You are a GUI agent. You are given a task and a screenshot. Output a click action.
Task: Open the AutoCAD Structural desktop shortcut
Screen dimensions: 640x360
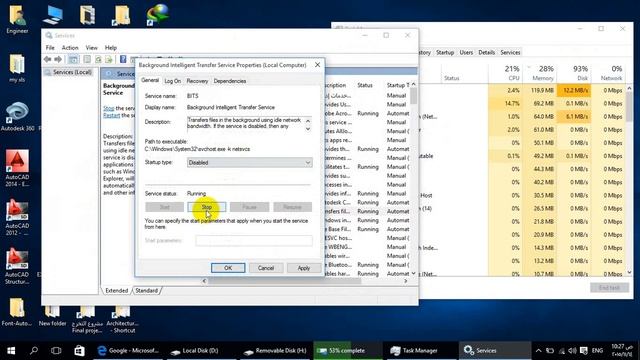(x=17, y=266)
